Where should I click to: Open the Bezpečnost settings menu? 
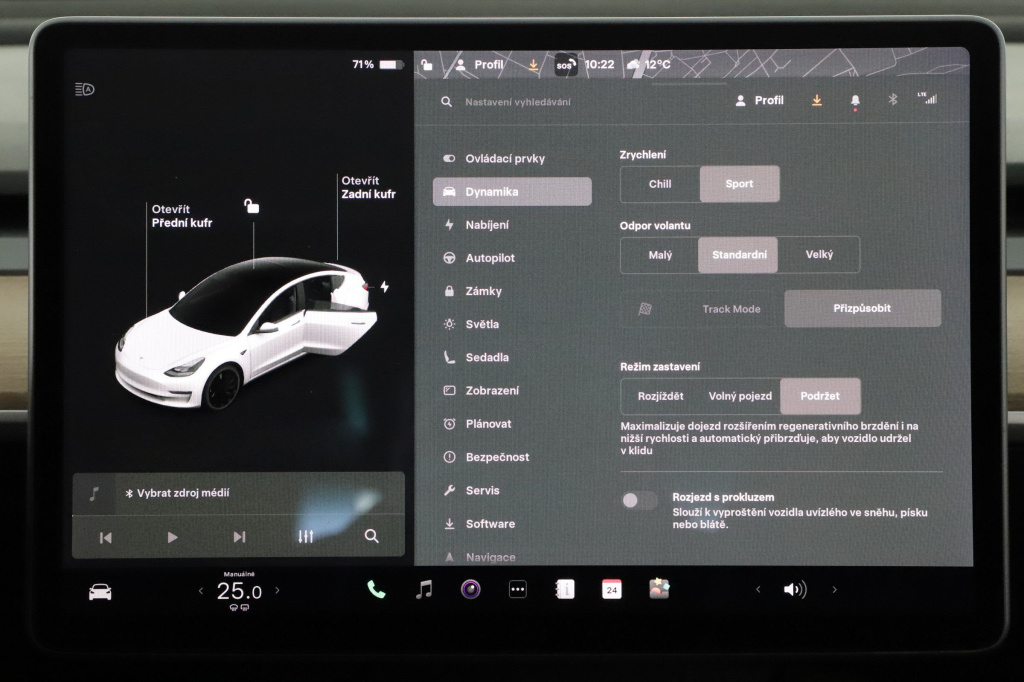point(512,457)
